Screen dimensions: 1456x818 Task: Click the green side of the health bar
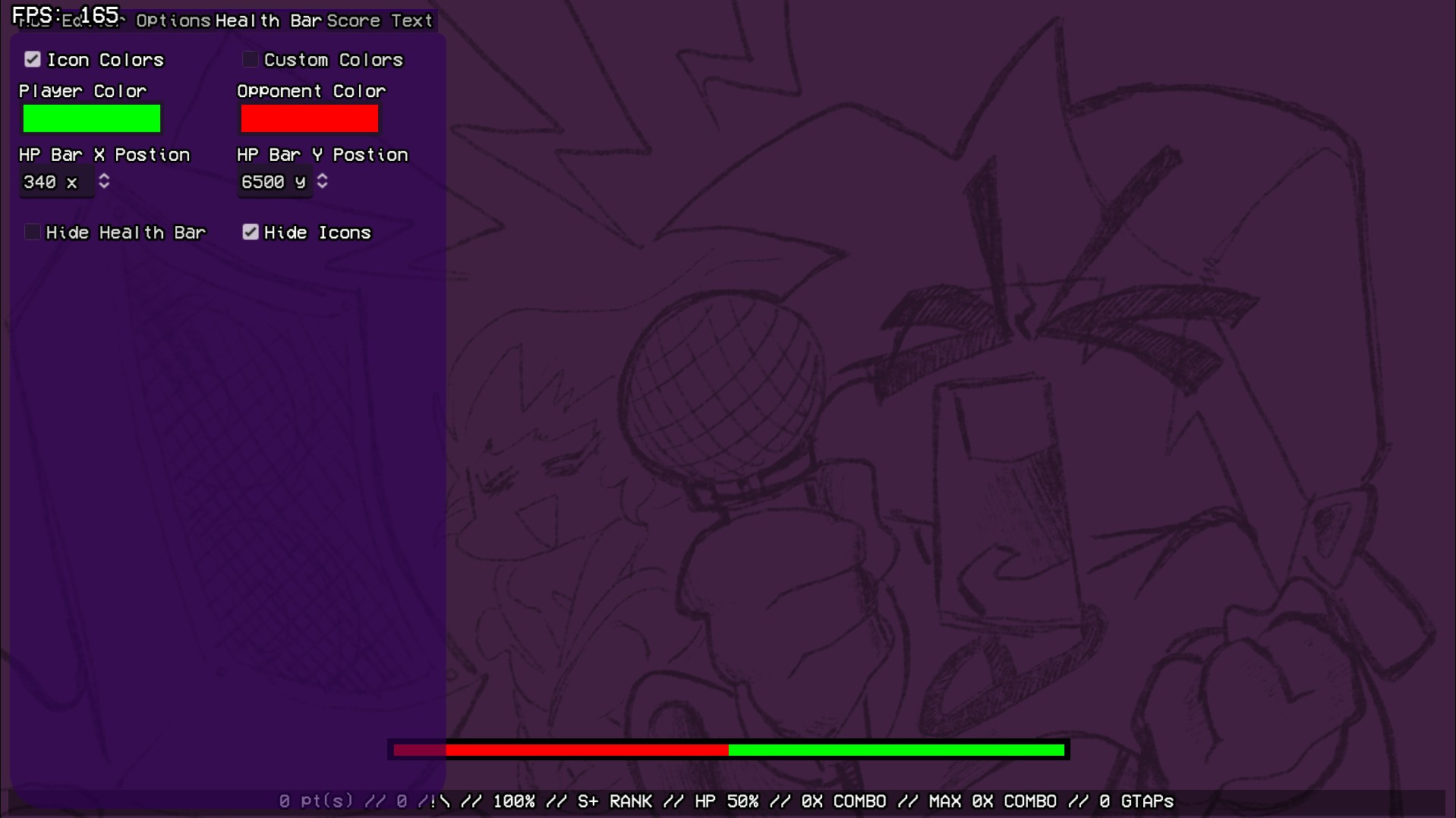coord(896,750)
